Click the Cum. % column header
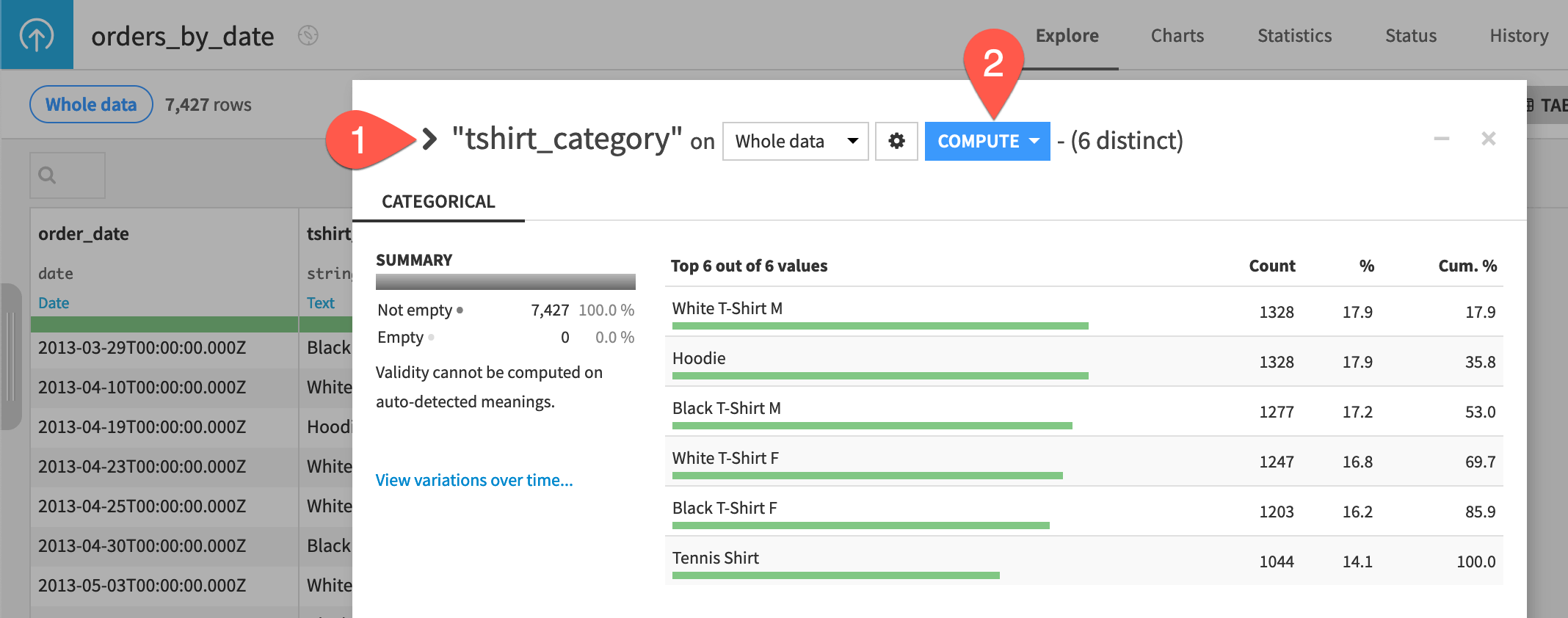Screen dimensions: 1568x618 click(x=1467, y=266)
